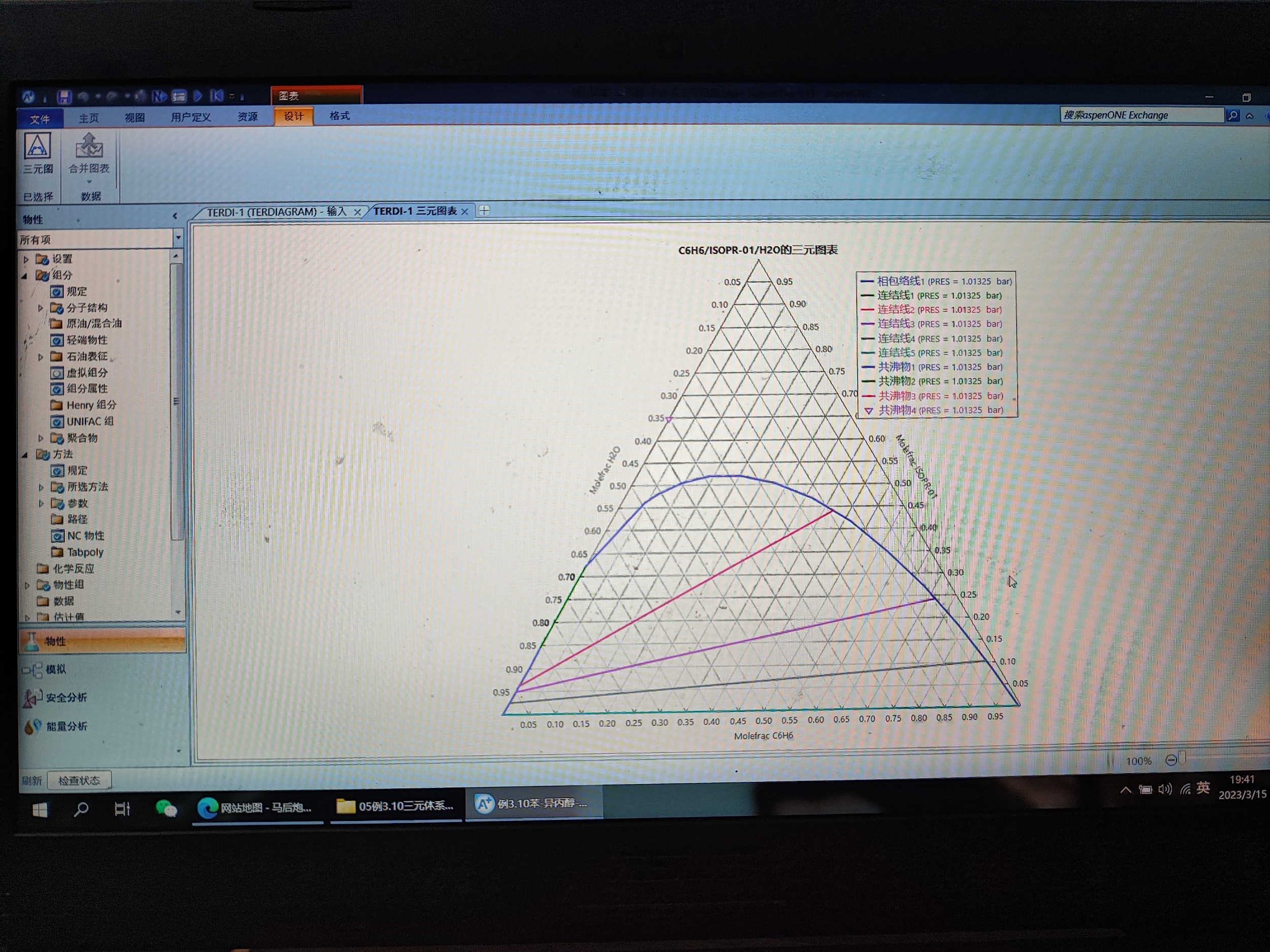
Task: Click the Aspen application logo icon
Action: 28,97
